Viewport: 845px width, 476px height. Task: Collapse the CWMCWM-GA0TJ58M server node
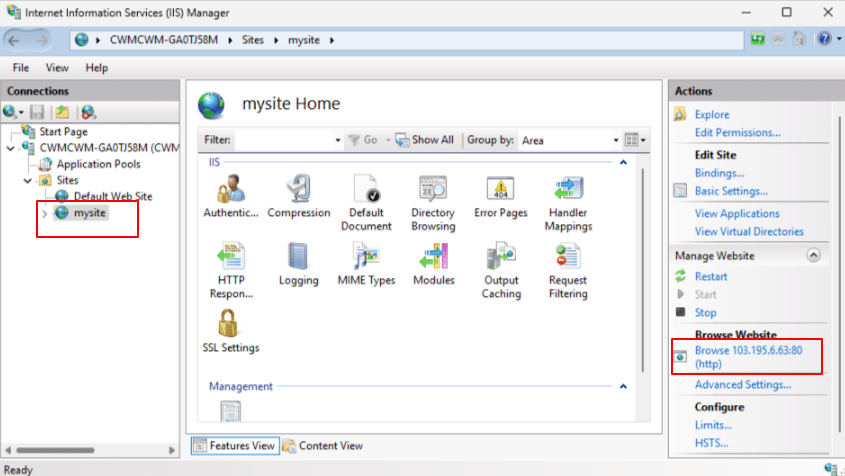11,148
